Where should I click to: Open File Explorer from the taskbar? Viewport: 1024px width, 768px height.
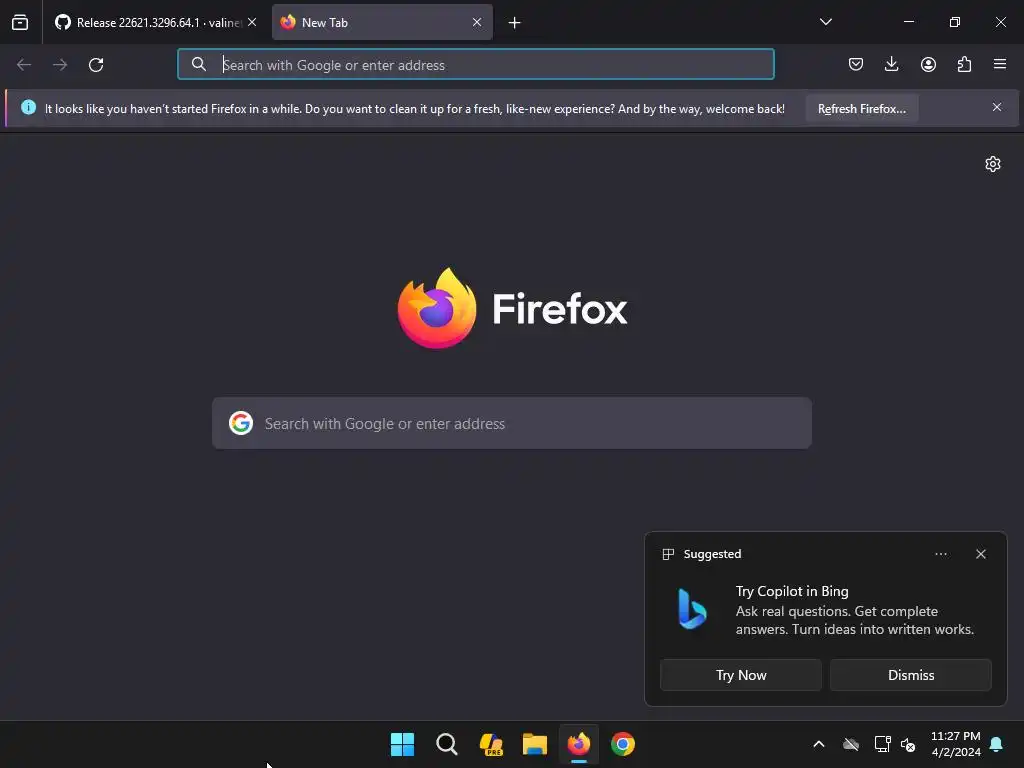click(535, 744)
